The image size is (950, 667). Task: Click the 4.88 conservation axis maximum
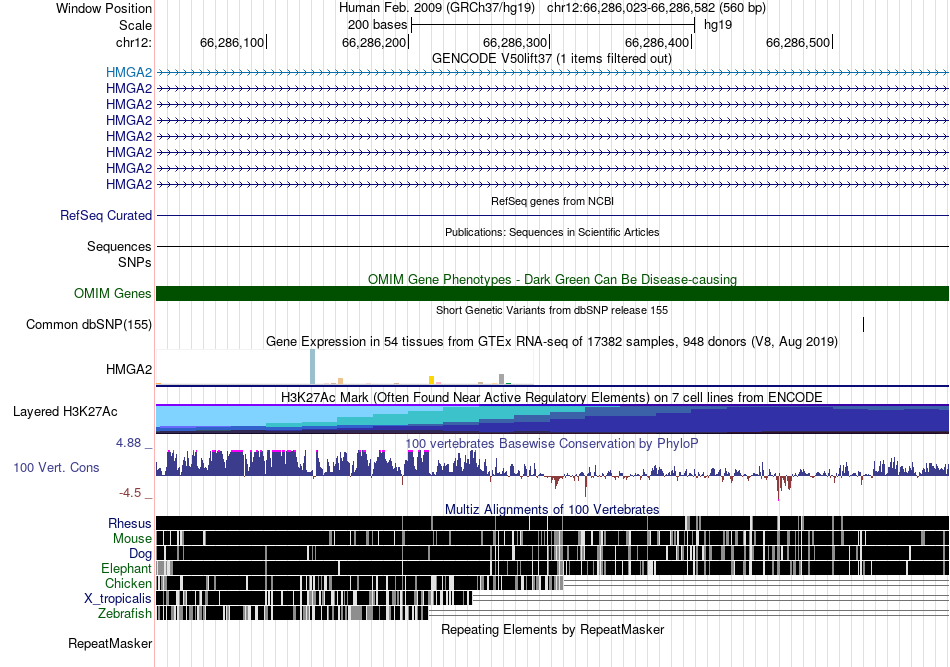pos(128,443)
